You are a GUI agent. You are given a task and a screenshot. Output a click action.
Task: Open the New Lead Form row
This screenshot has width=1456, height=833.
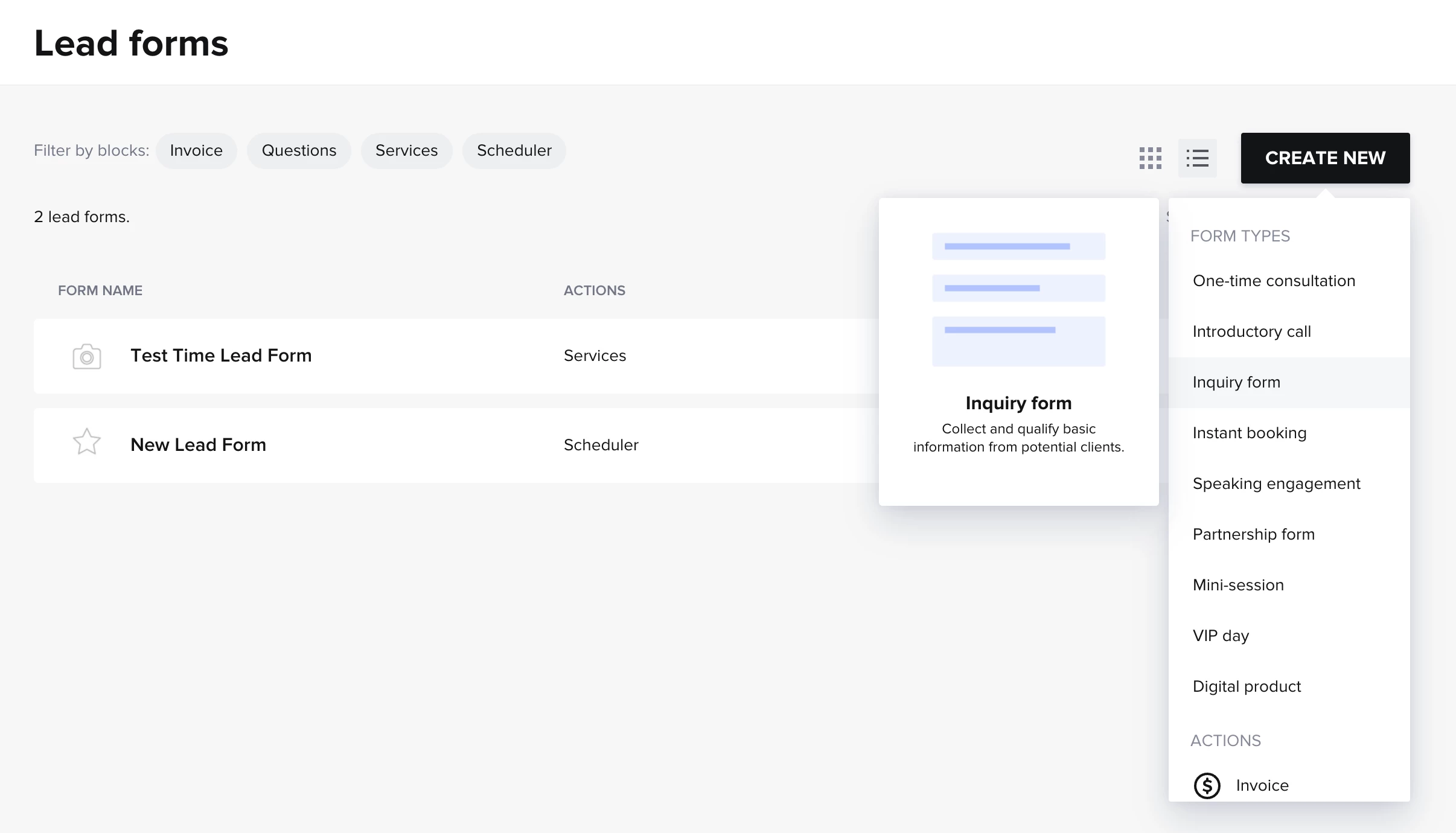(x=198, y=445)
